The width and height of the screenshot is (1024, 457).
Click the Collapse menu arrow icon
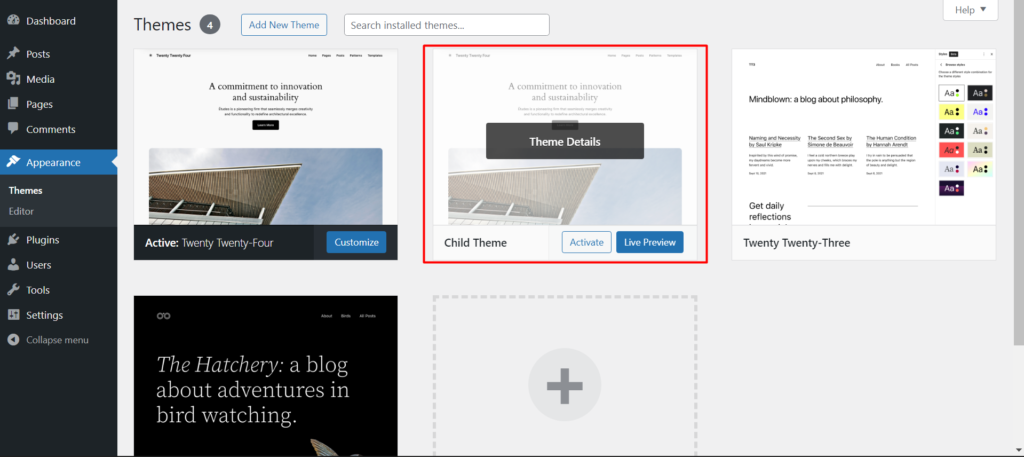[13, 340]
